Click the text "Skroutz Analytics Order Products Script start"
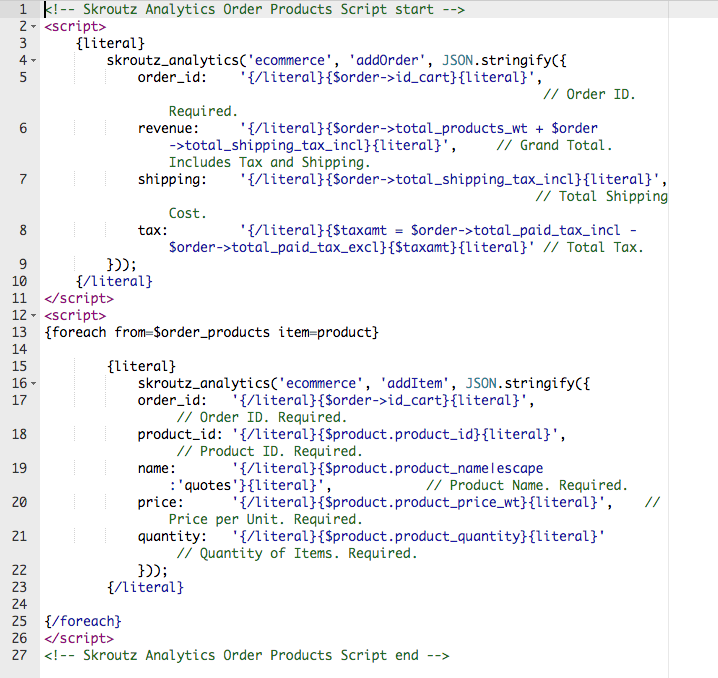Viewport: 718px width, 678px height. (258, 9)
